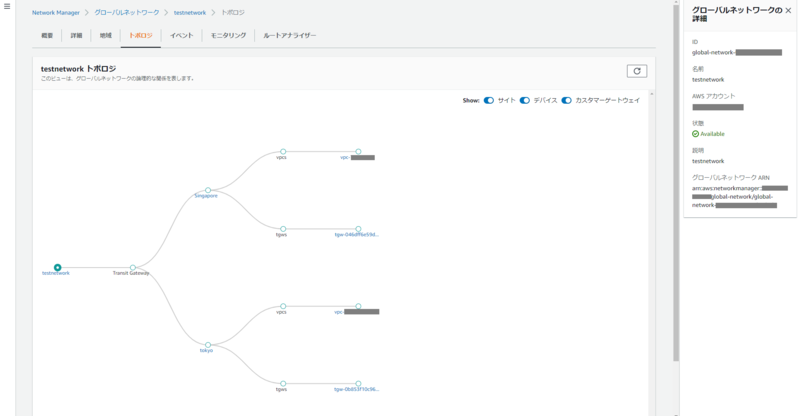Toggle the デバイス show switch
This screenshot has width=800, height=416.
524,101
